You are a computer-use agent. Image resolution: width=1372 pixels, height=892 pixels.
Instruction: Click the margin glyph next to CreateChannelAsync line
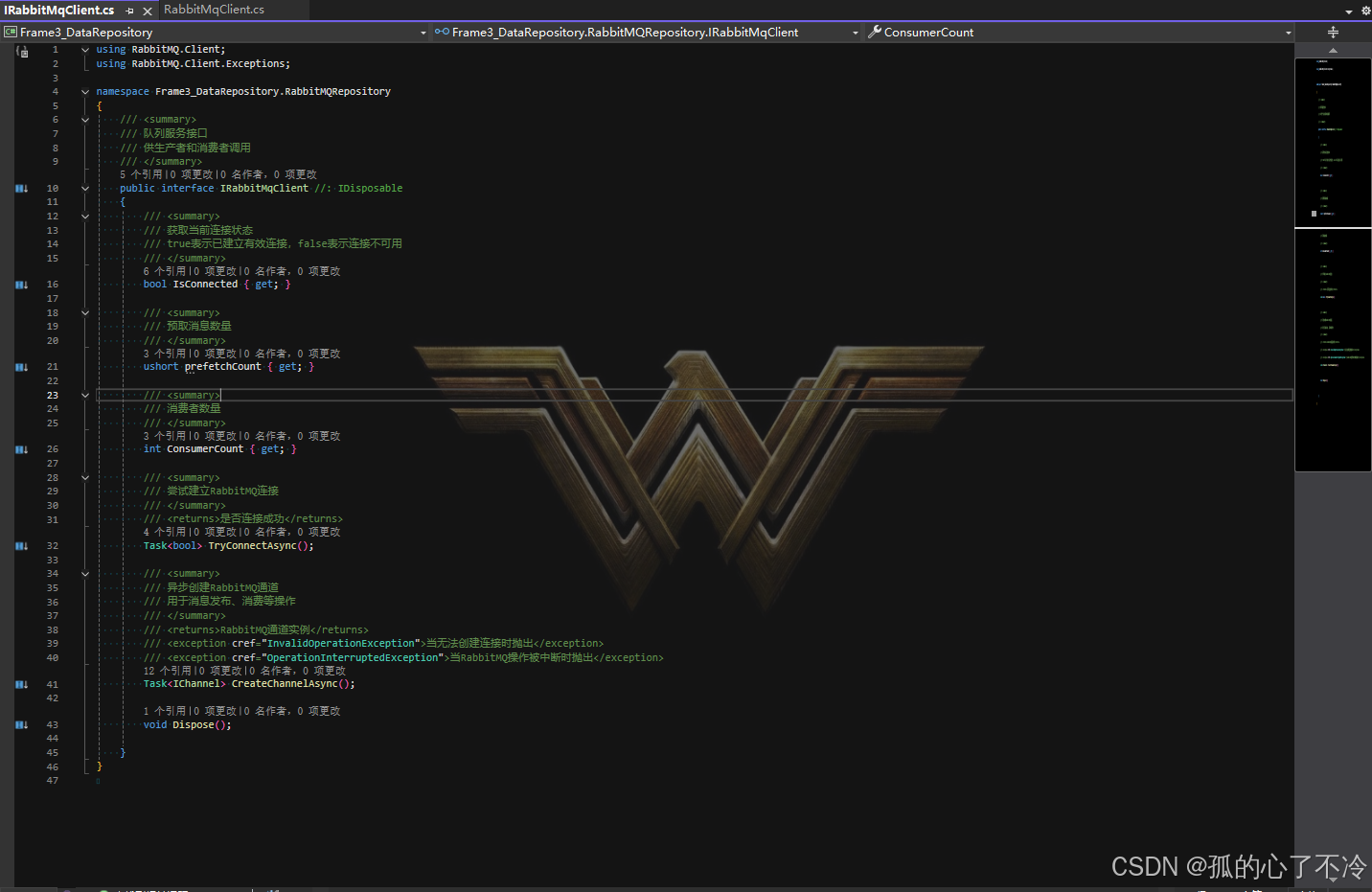pyautogui.click(x=21, y=684)
